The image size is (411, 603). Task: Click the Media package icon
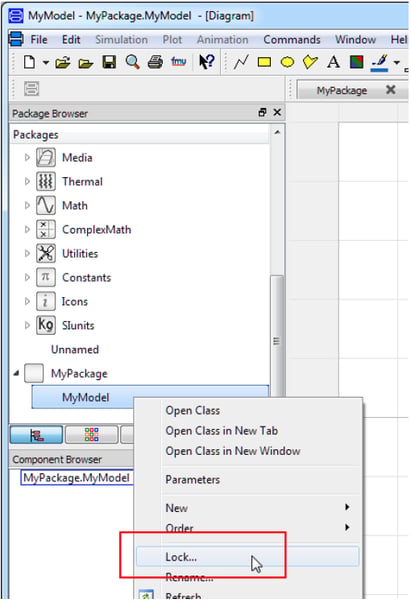[46, 157]
